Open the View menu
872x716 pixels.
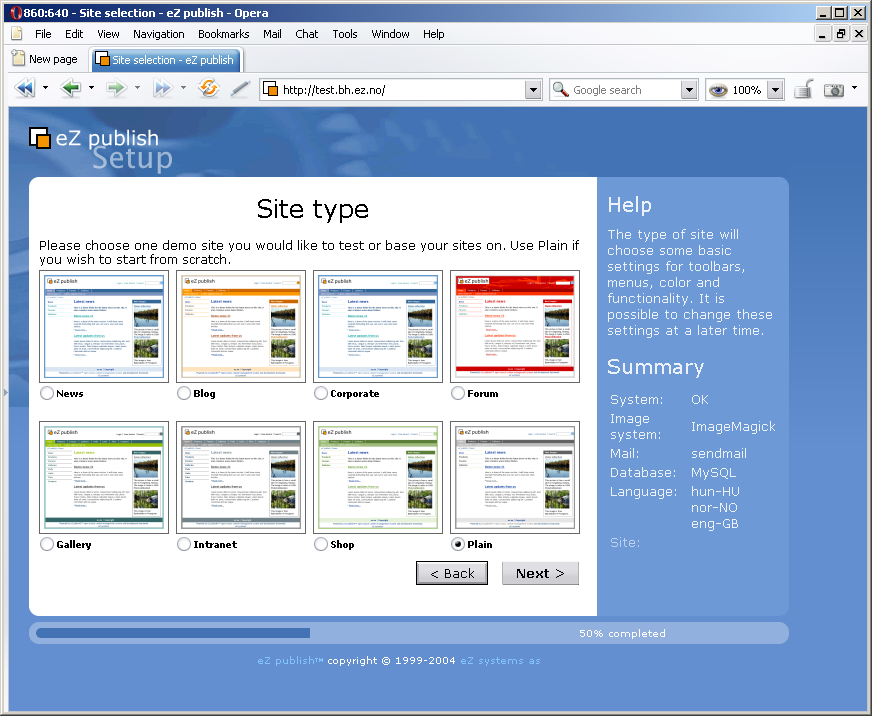(x=108, y=34)
